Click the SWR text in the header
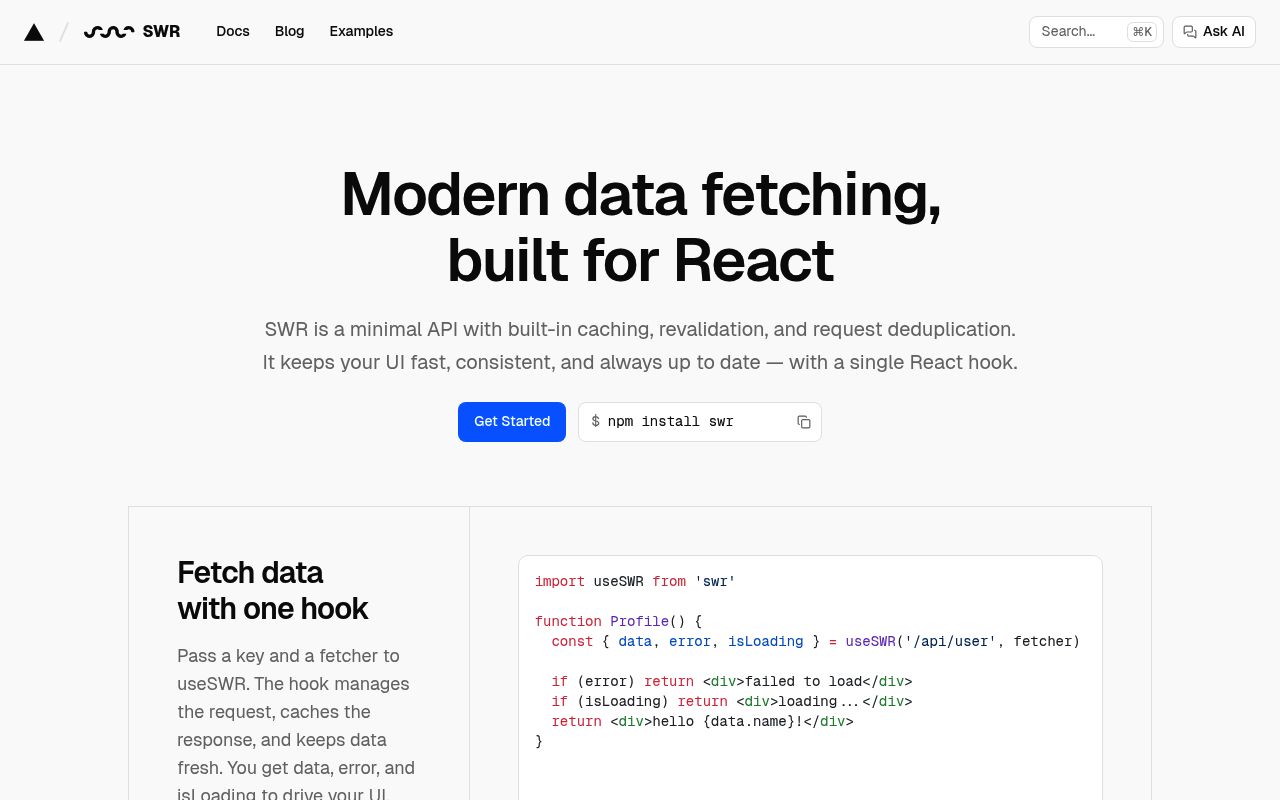 click(x=161, y=32)
